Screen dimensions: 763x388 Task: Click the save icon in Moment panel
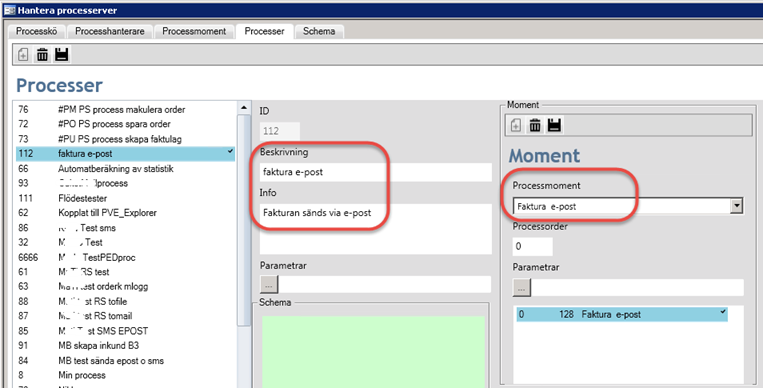(554, 126)
